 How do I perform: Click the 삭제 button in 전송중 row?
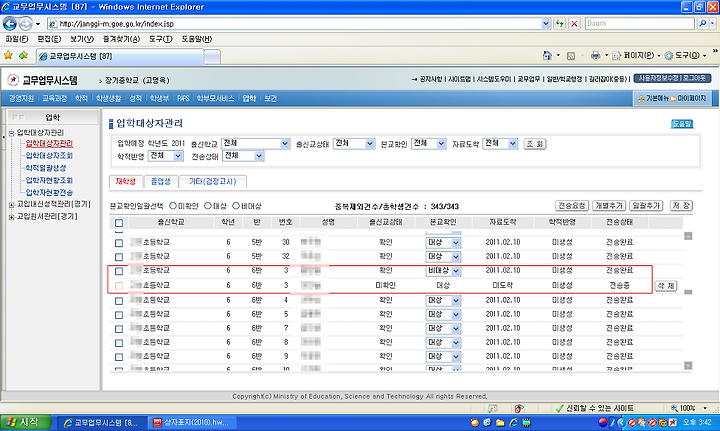point(666,285)
